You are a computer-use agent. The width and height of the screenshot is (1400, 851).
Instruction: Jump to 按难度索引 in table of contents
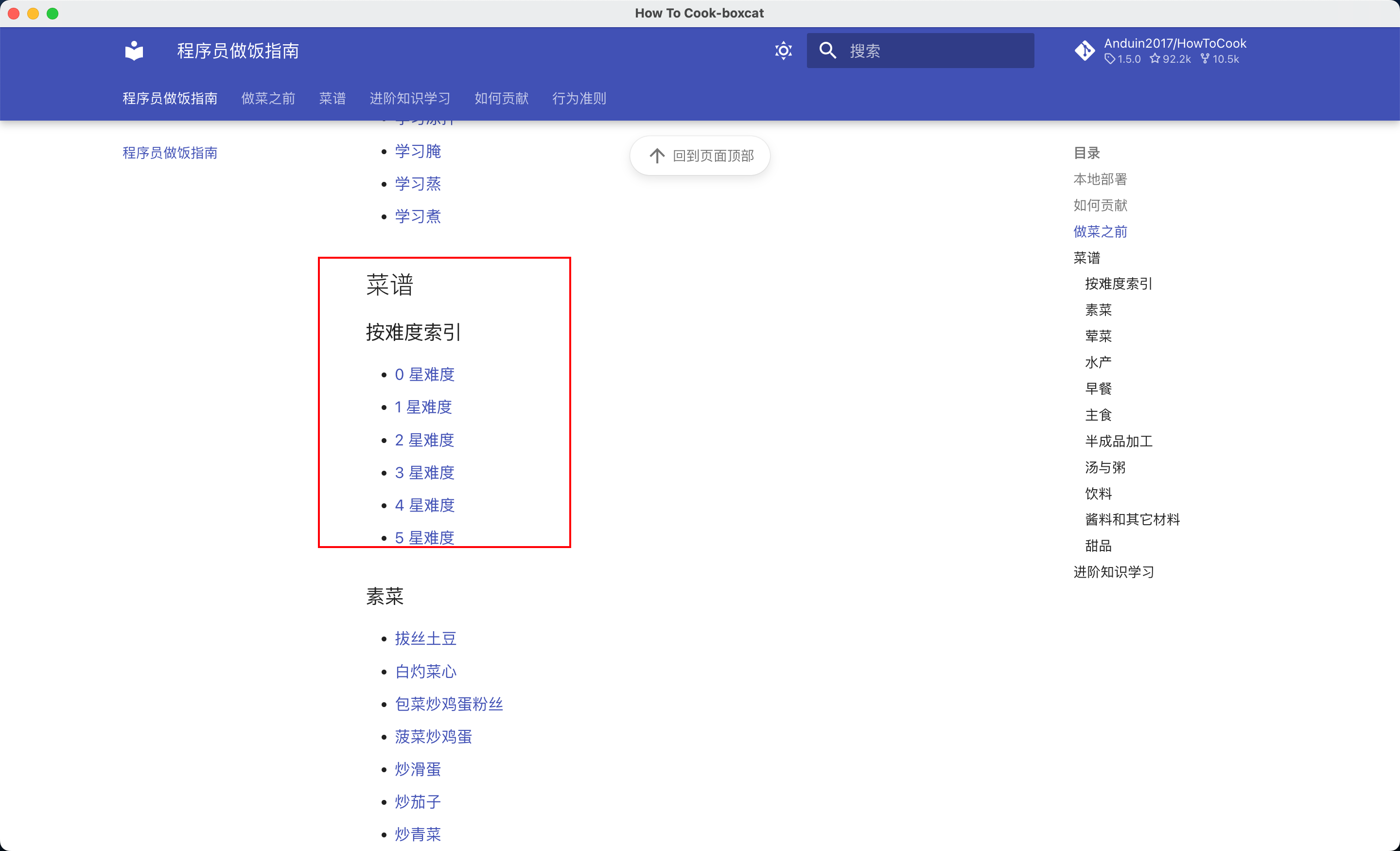tap(1118, 284)
